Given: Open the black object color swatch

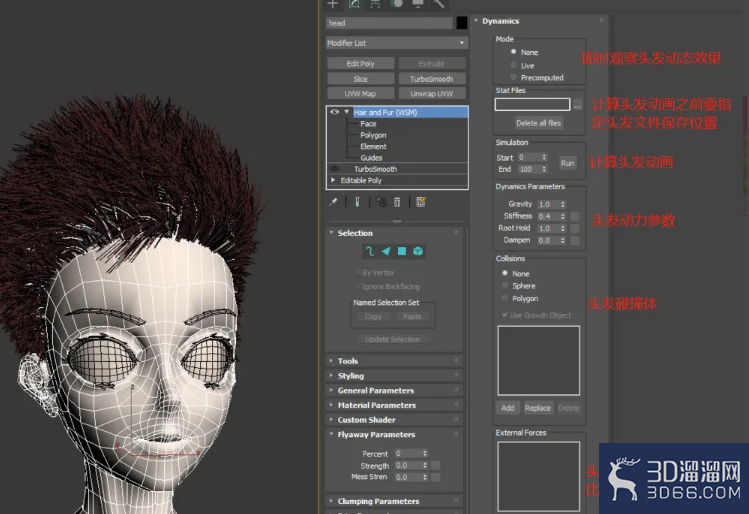Looking at the screenshot, I should (x=462, y=23).
